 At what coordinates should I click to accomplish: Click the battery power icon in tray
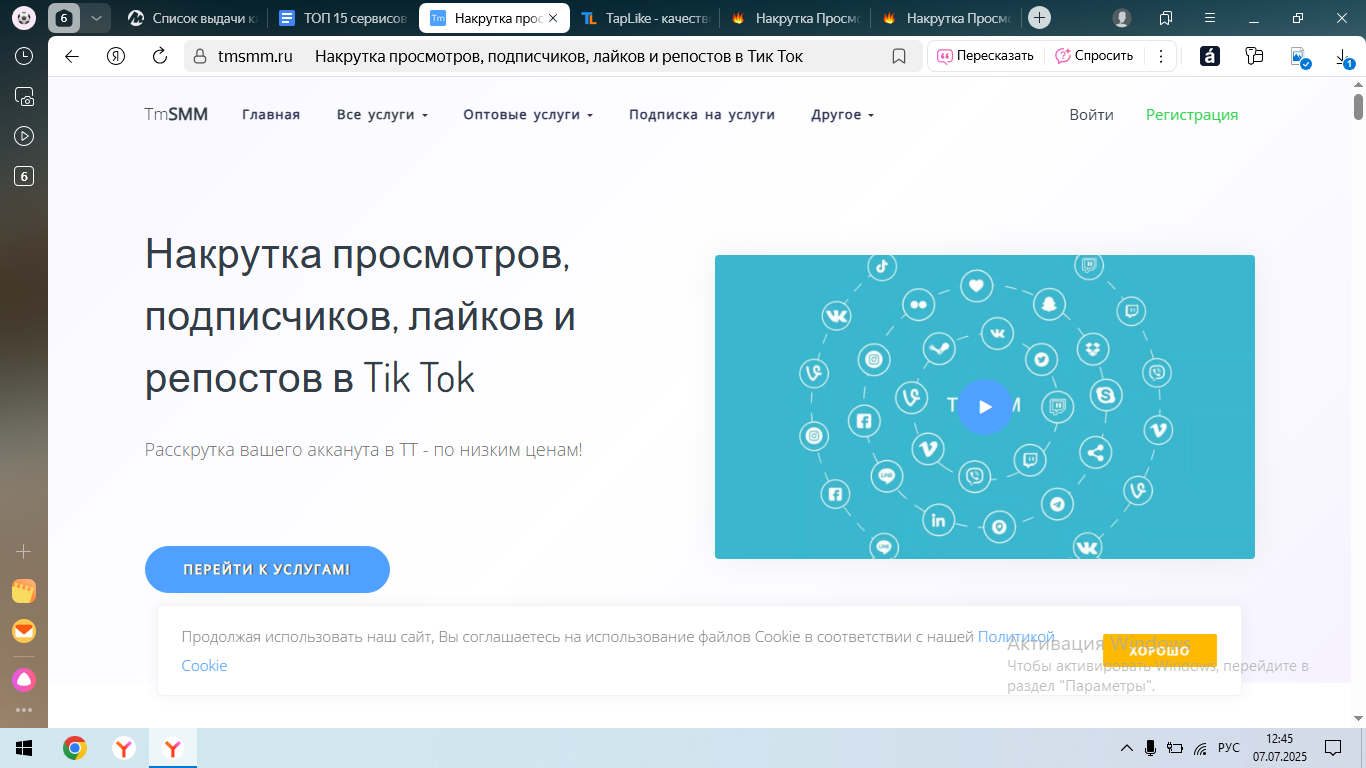point(1175,748)
